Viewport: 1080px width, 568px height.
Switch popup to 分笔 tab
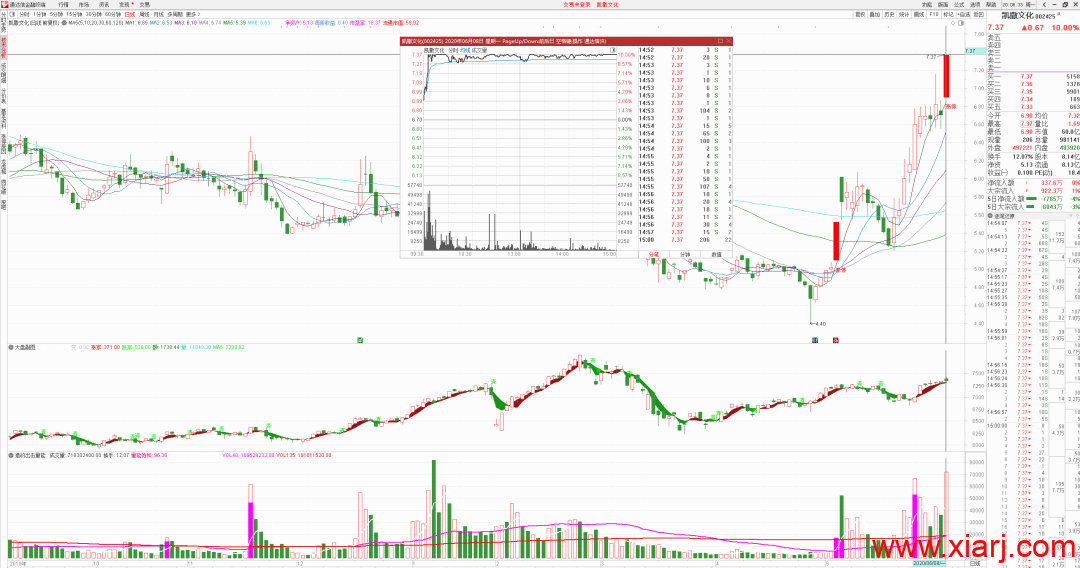pos(654,255)
